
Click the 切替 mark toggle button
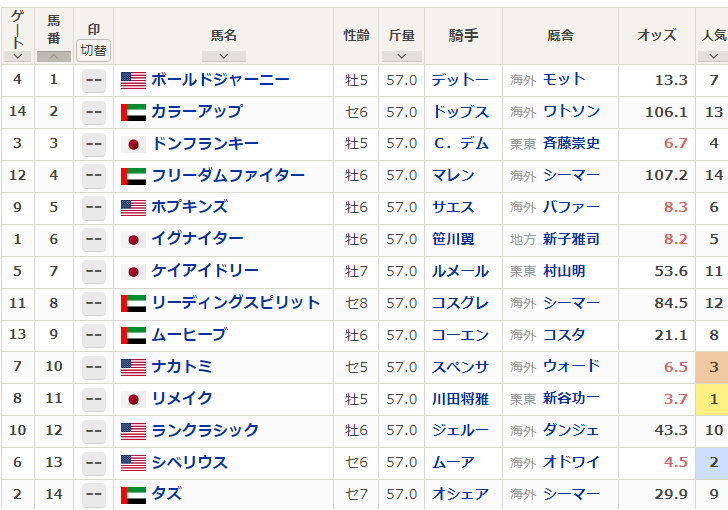[94, 50]
